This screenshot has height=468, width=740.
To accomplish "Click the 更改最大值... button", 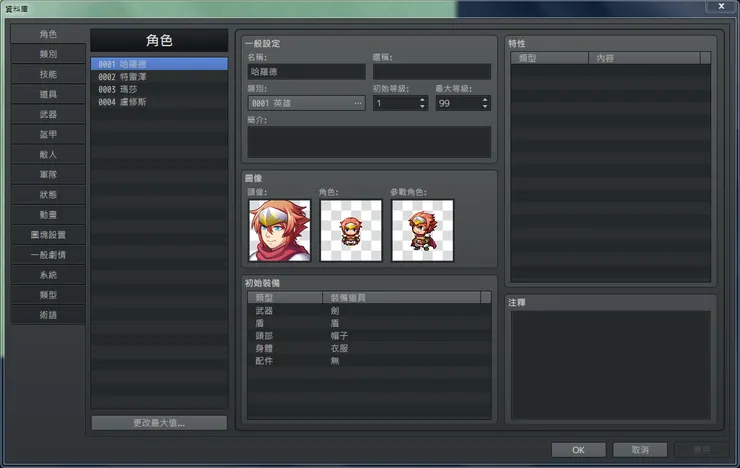I will point(159,423).
